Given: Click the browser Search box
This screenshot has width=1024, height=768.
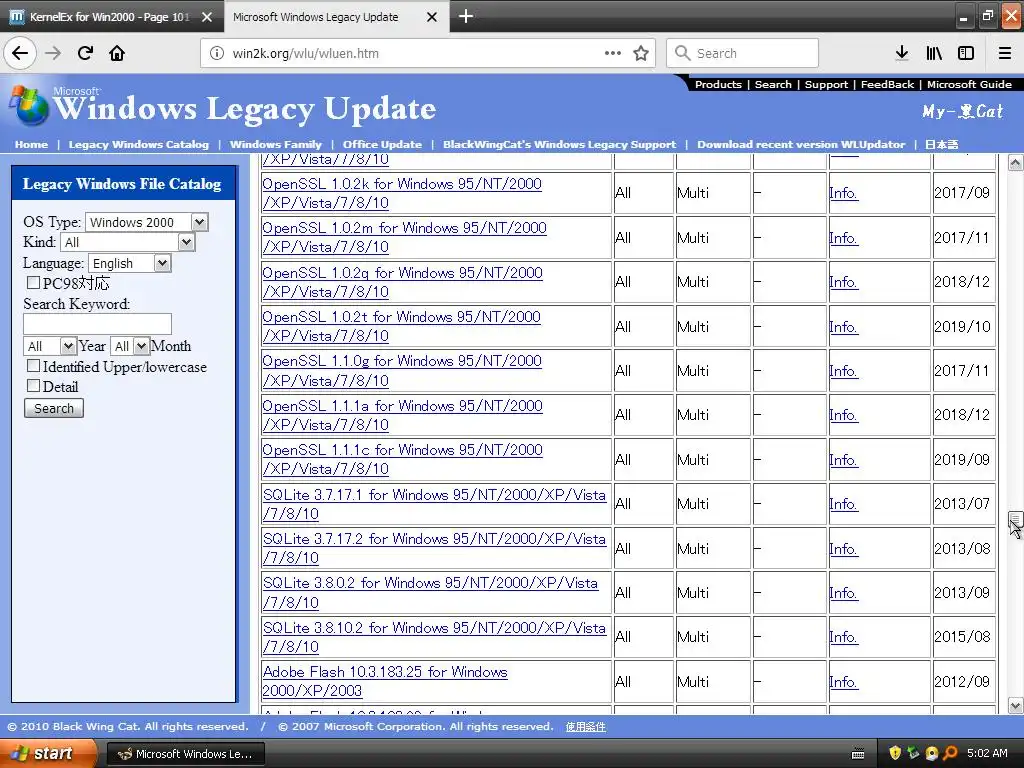Looking at the screenshot, I should click(742, 53).
